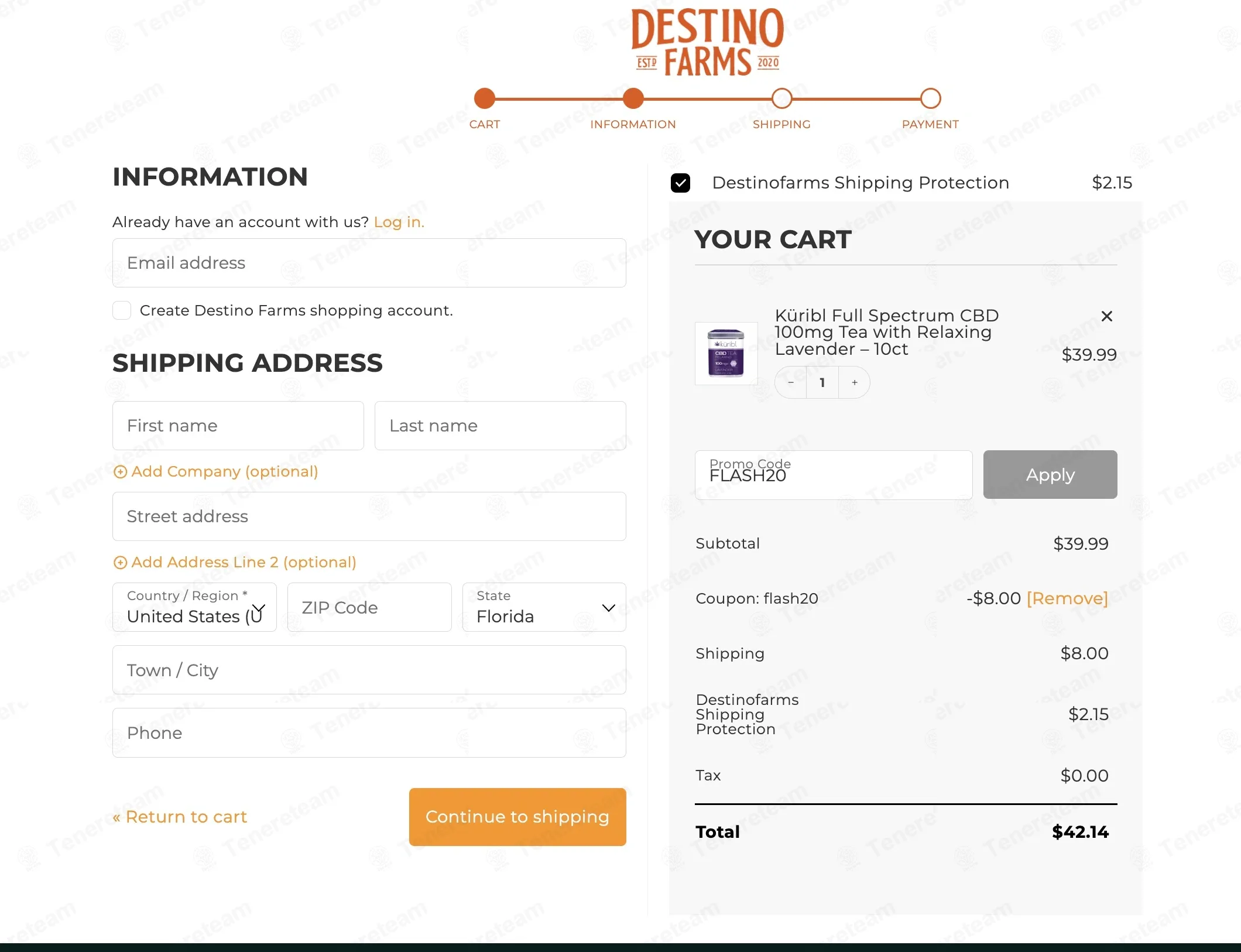This screenshot has height=952, width=1241.
Task: Click the SHIPPING step label
Action: click(781, 124)
